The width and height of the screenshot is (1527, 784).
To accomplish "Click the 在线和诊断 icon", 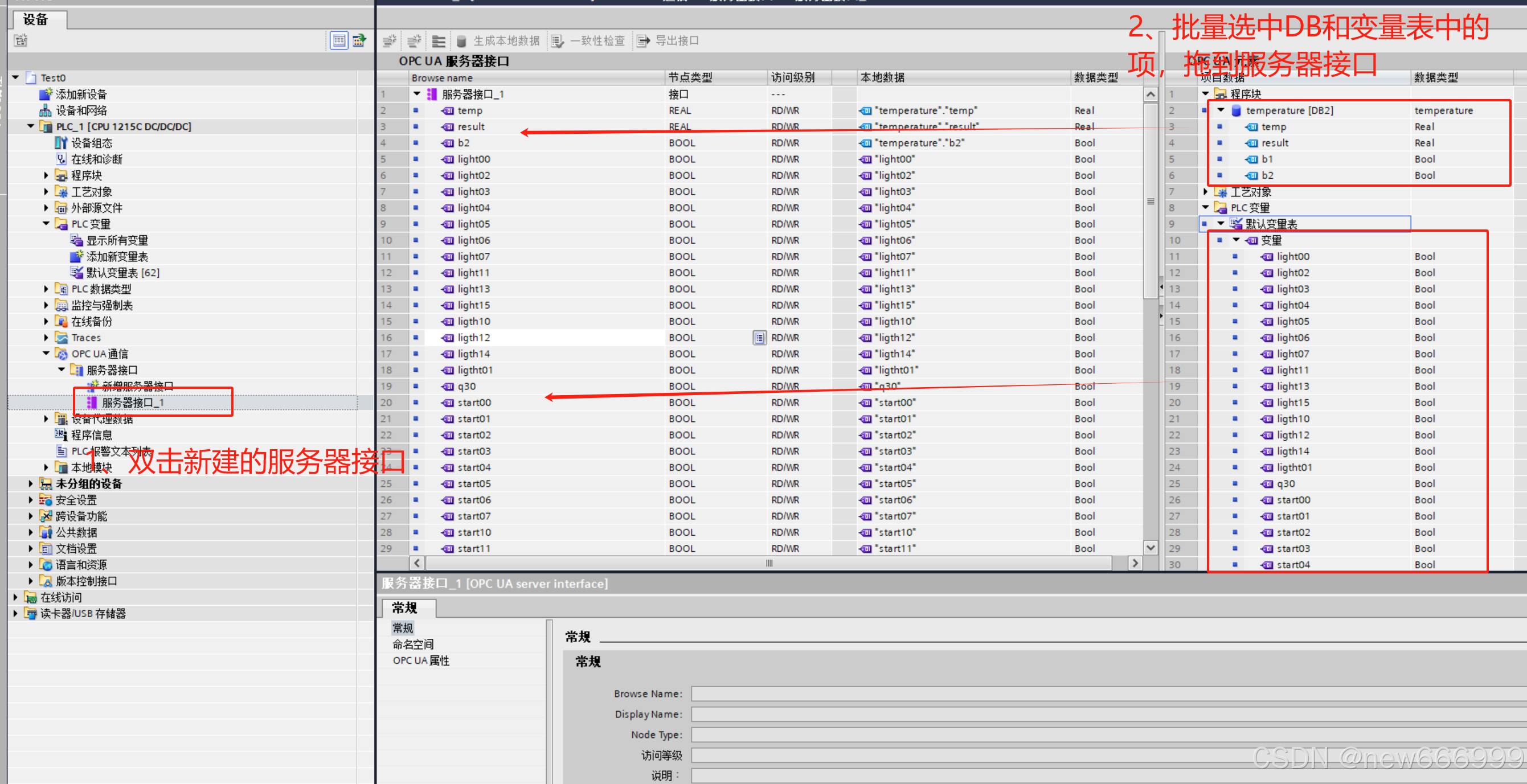I will (61, 159).
